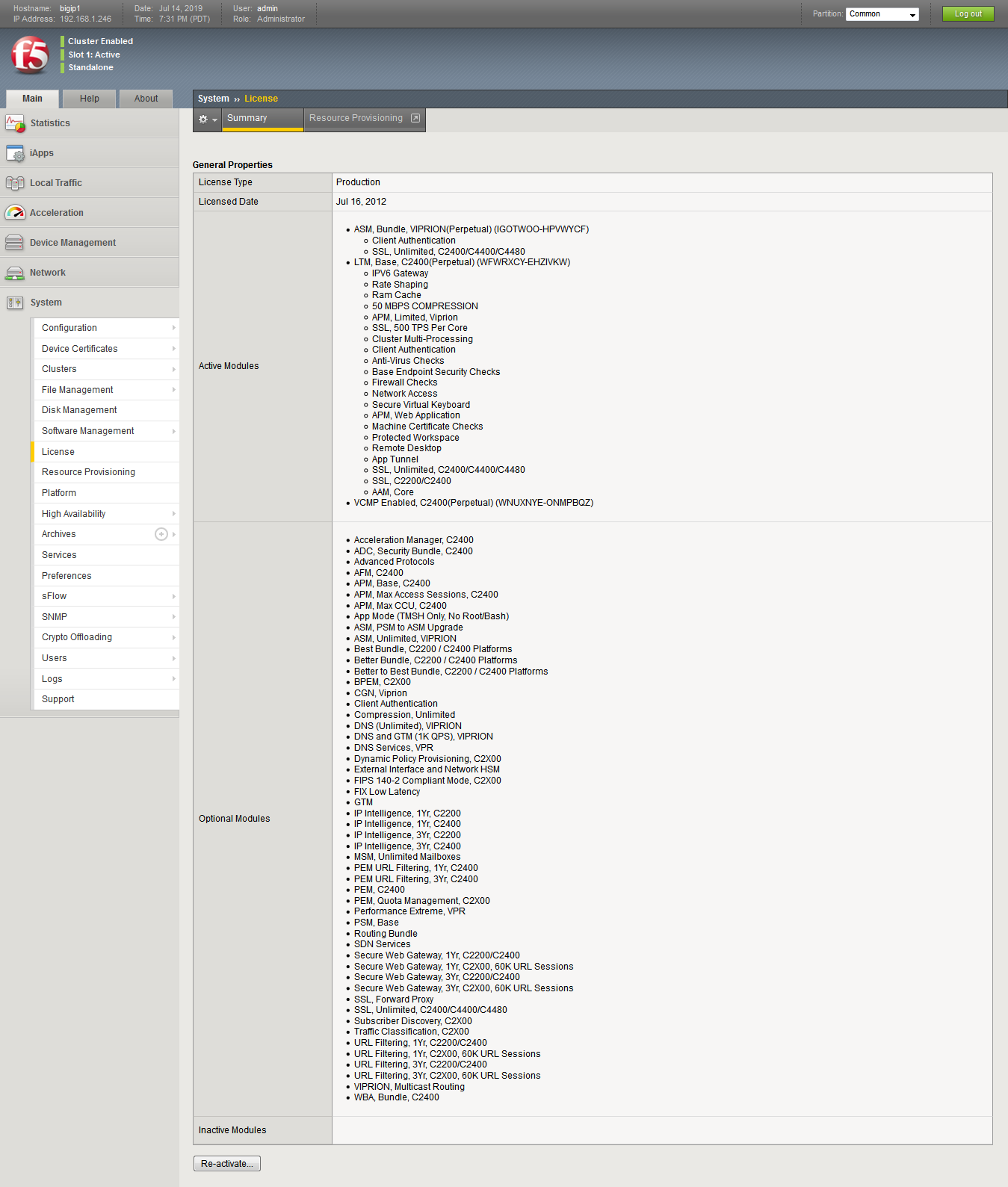Open the Local Traffic section icon

(x=15, y=183)
